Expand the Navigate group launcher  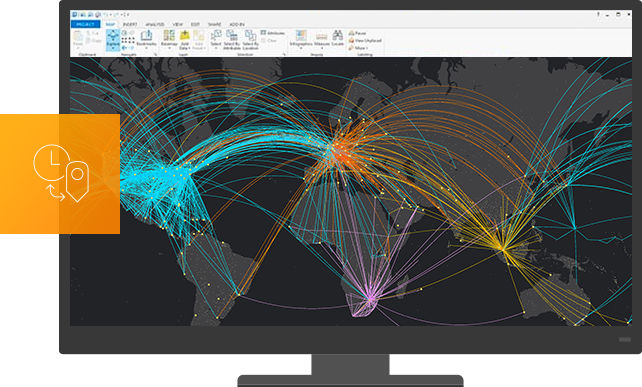[x=156, y=54]
